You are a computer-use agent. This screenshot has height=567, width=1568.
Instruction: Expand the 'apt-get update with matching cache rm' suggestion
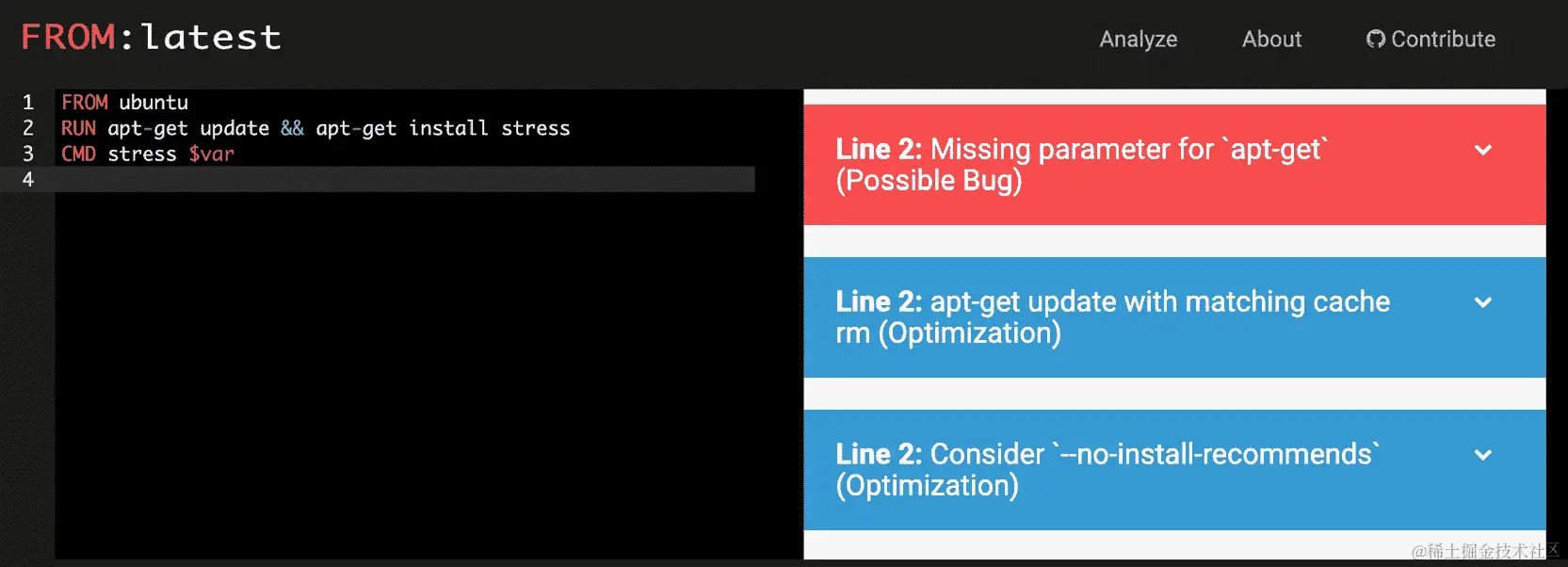point(1483,303)
